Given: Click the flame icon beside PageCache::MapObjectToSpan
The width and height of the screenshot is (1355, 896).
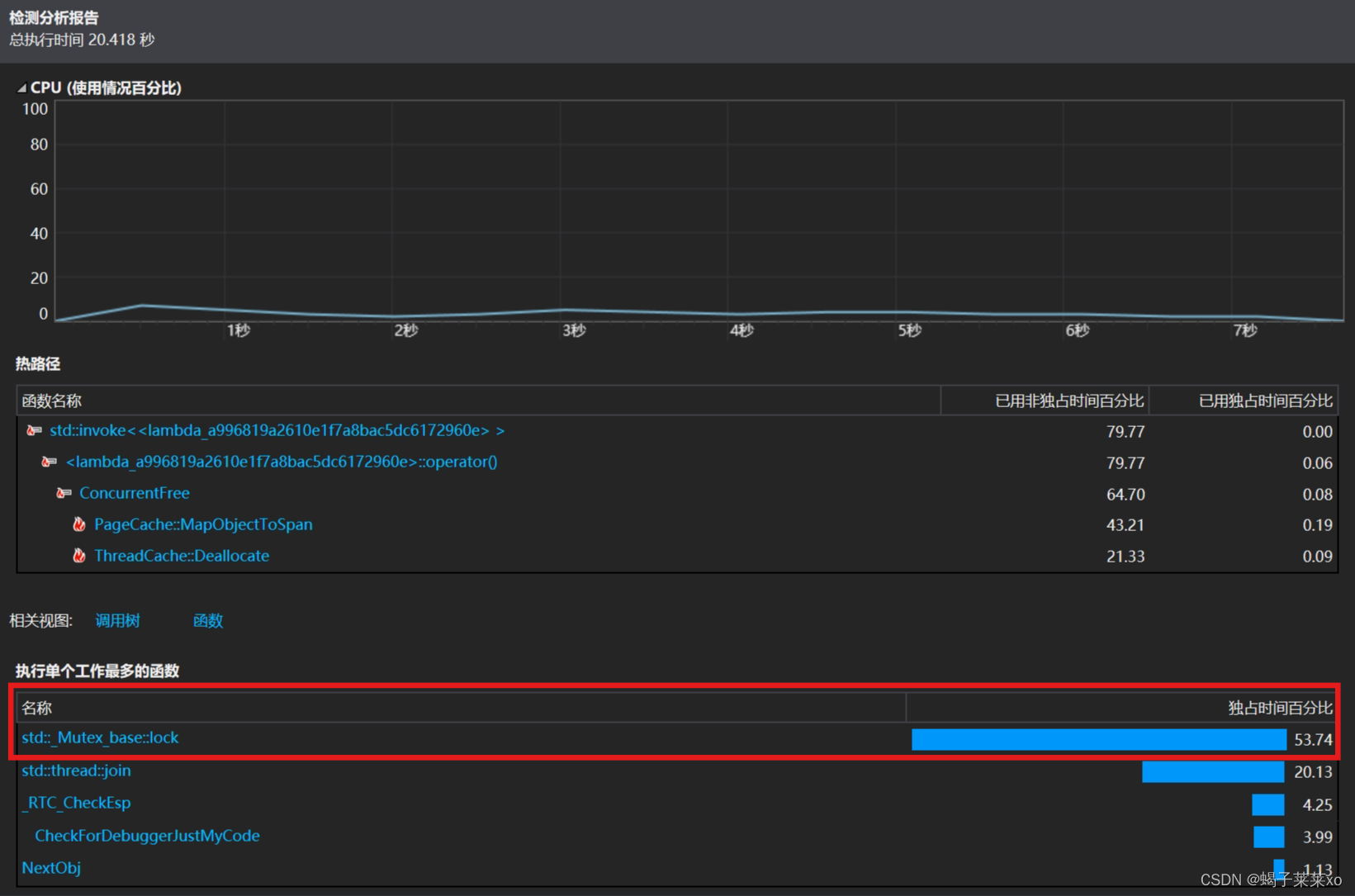Looking at the screenshot, I should (x=79, y=524).
